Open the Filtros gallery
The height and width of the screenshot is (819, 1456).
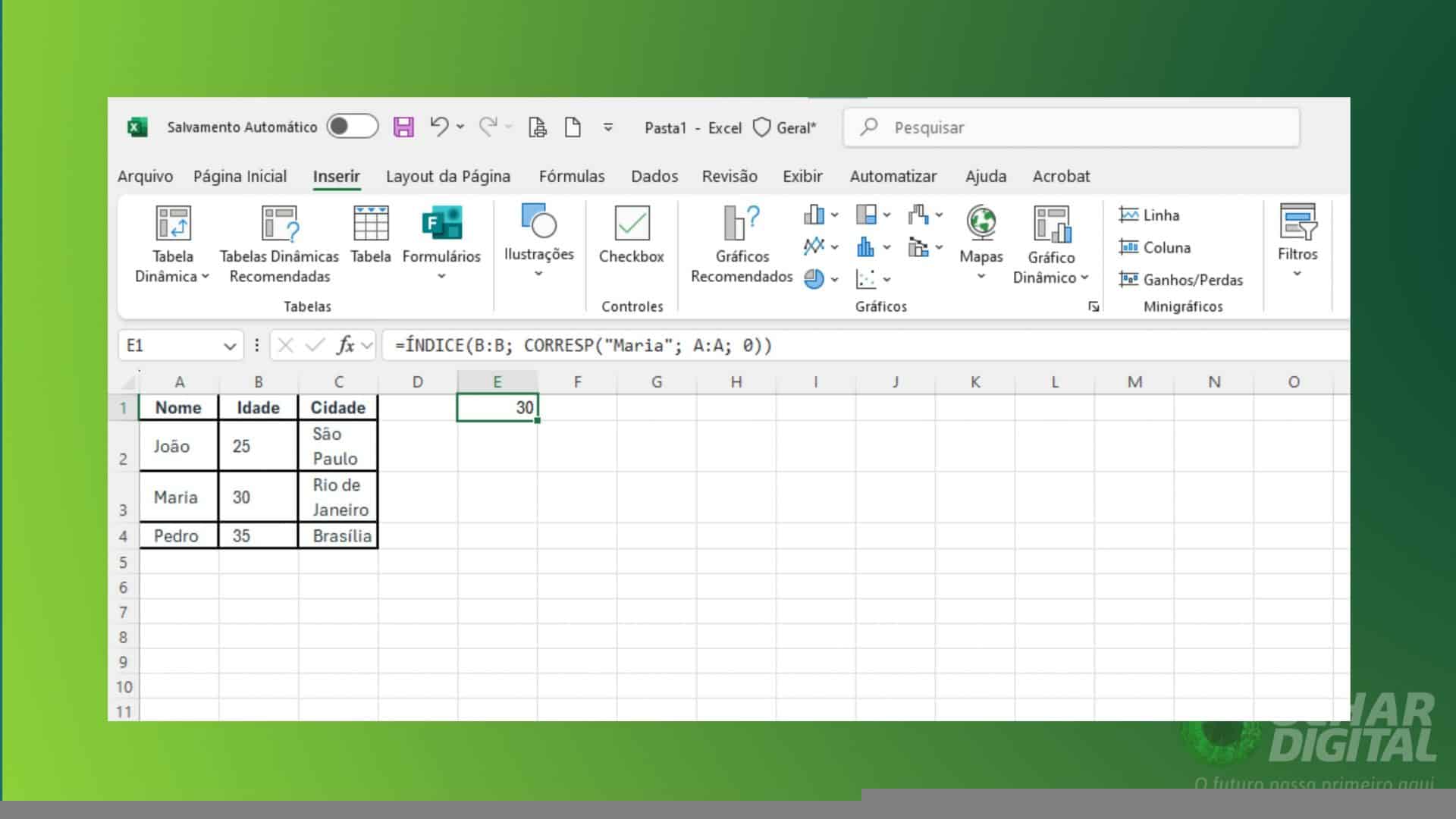pyautogui.click(x=1298, y=239)
